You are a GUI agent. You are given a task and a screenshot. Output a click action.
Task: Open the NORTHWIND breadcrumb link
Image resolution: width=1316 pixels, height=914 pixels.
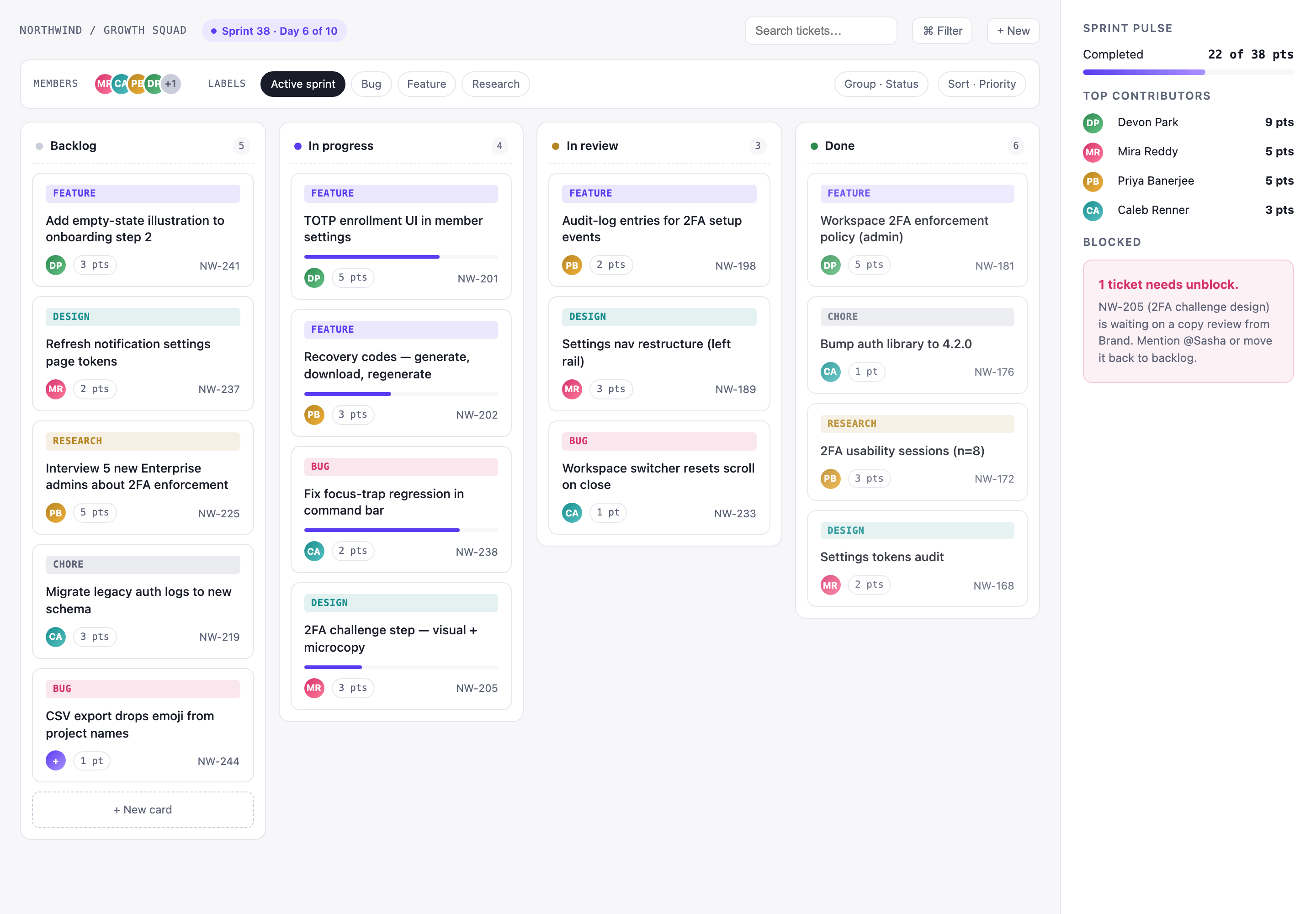[x=50, y=30]
